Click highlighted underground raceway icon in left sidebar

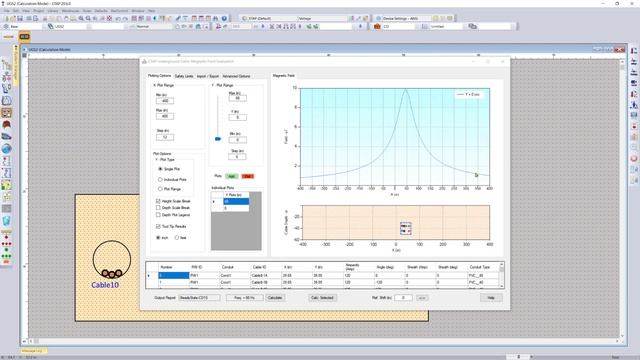[6, 112]
